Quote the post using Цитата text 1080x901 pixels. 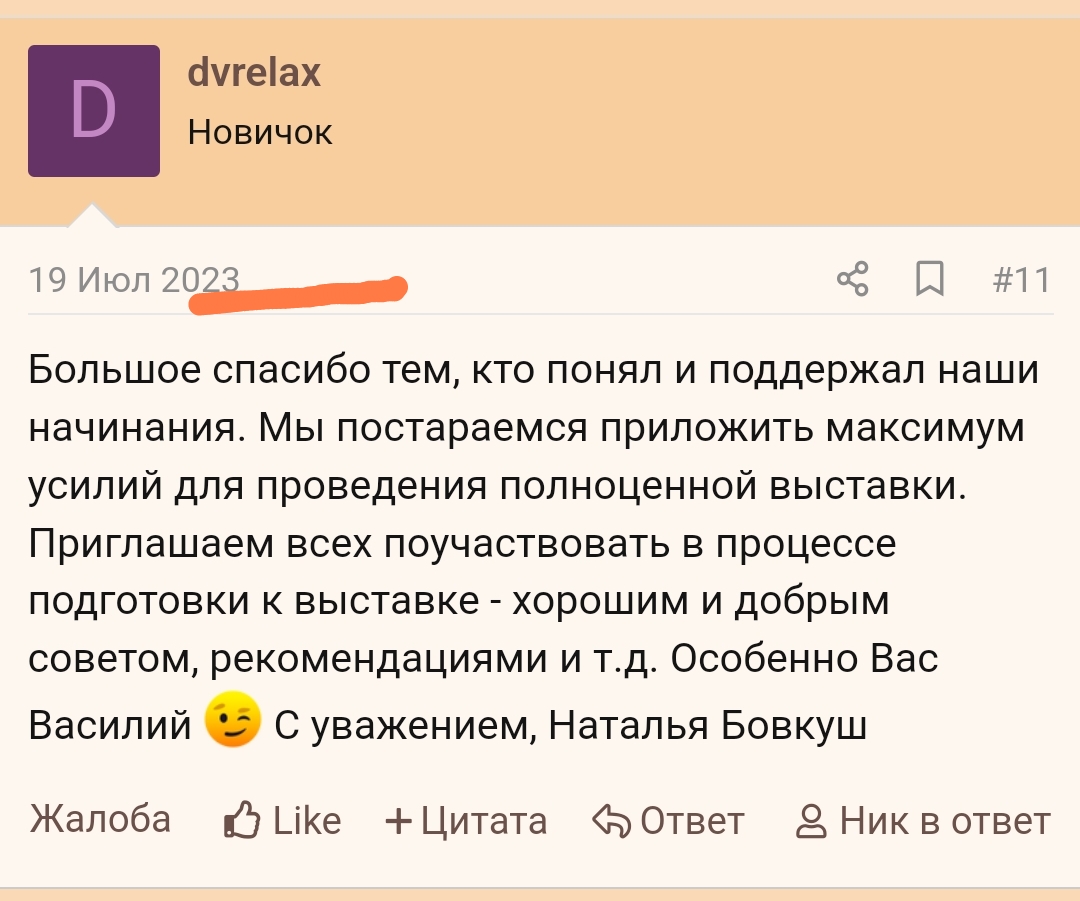pos(484,821)
